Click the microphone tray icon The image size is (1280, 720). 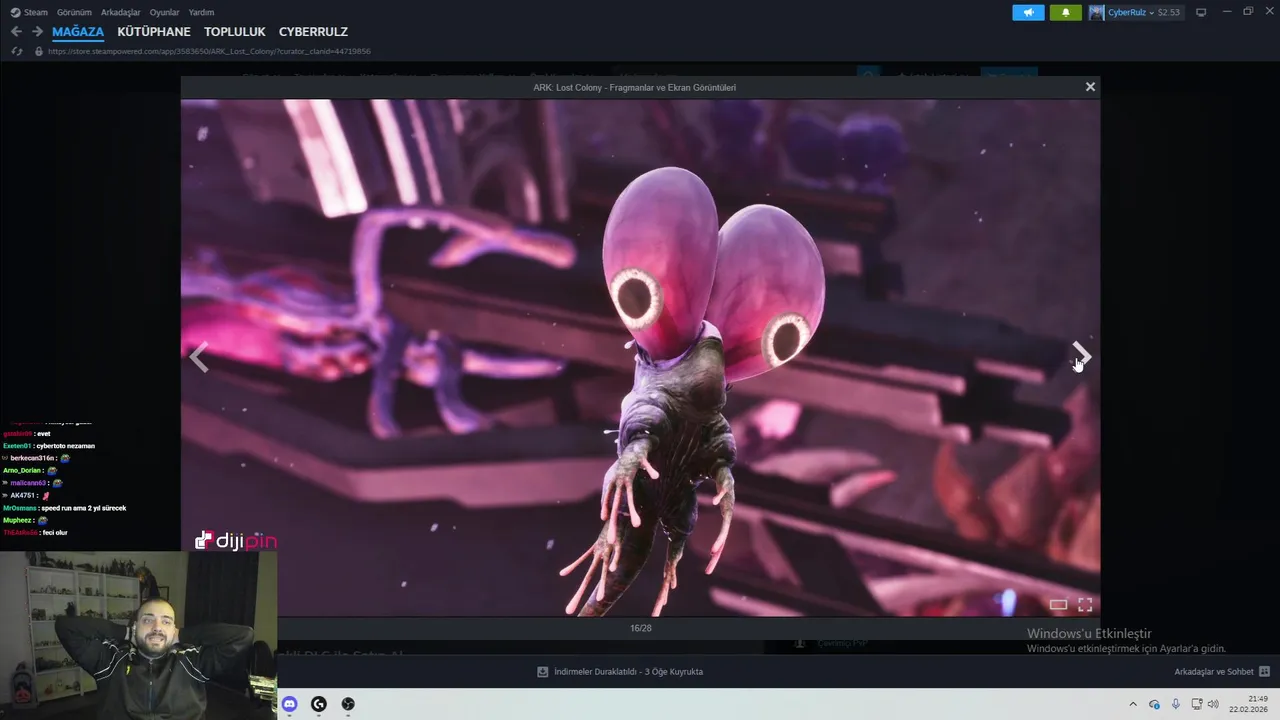[1176, 704]
